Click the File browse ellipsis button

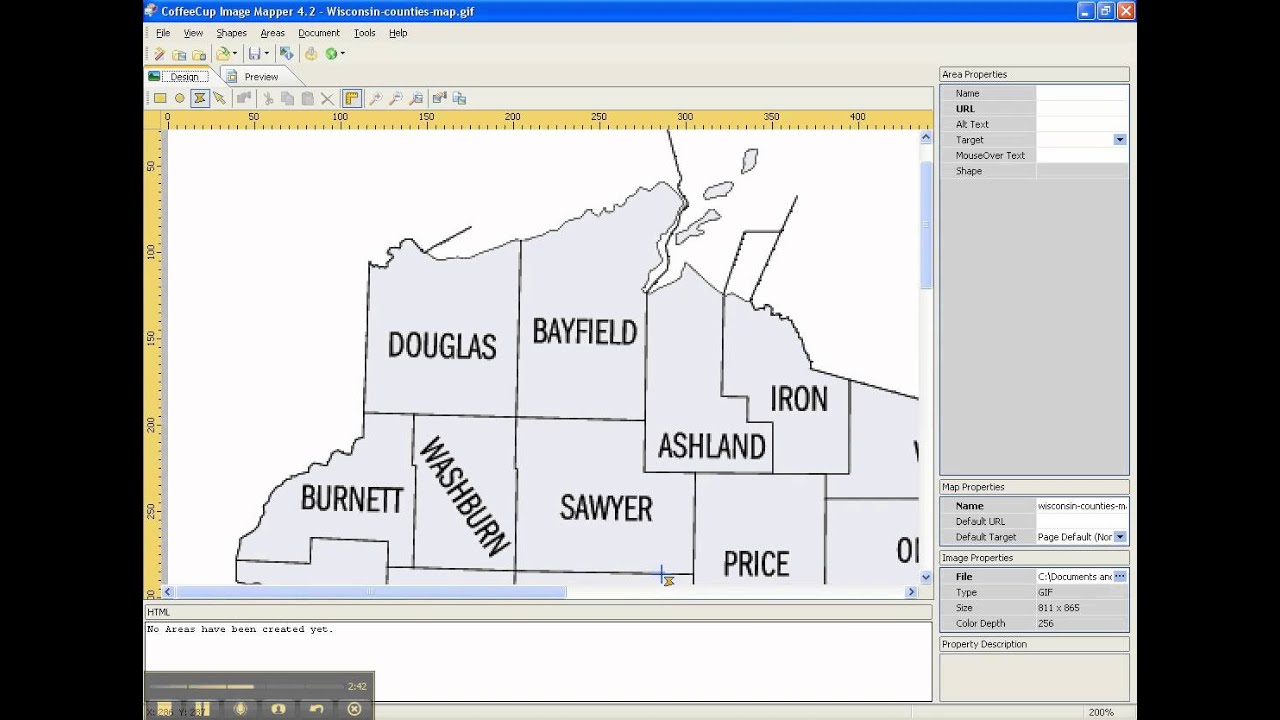1120,577
